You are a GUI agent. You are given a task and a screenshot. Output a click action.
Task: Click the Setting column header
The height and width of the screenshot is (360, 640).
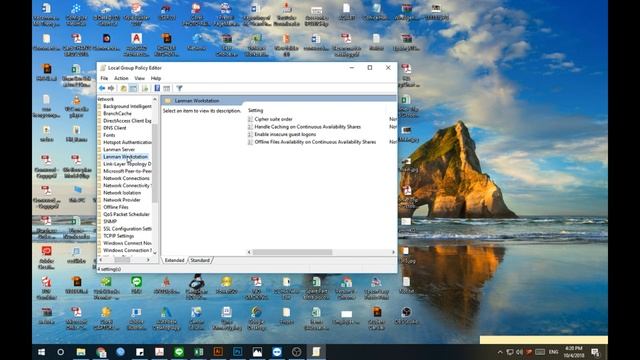256,110
